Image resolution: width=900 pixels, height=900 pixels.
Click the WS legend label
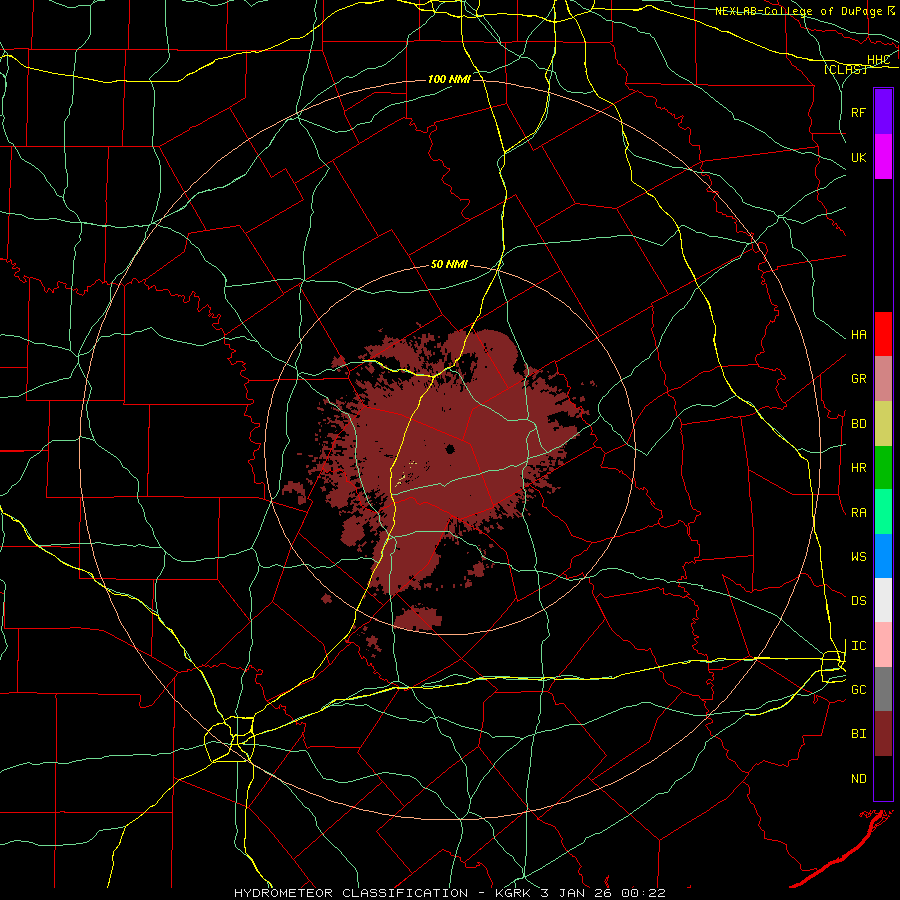858,557
